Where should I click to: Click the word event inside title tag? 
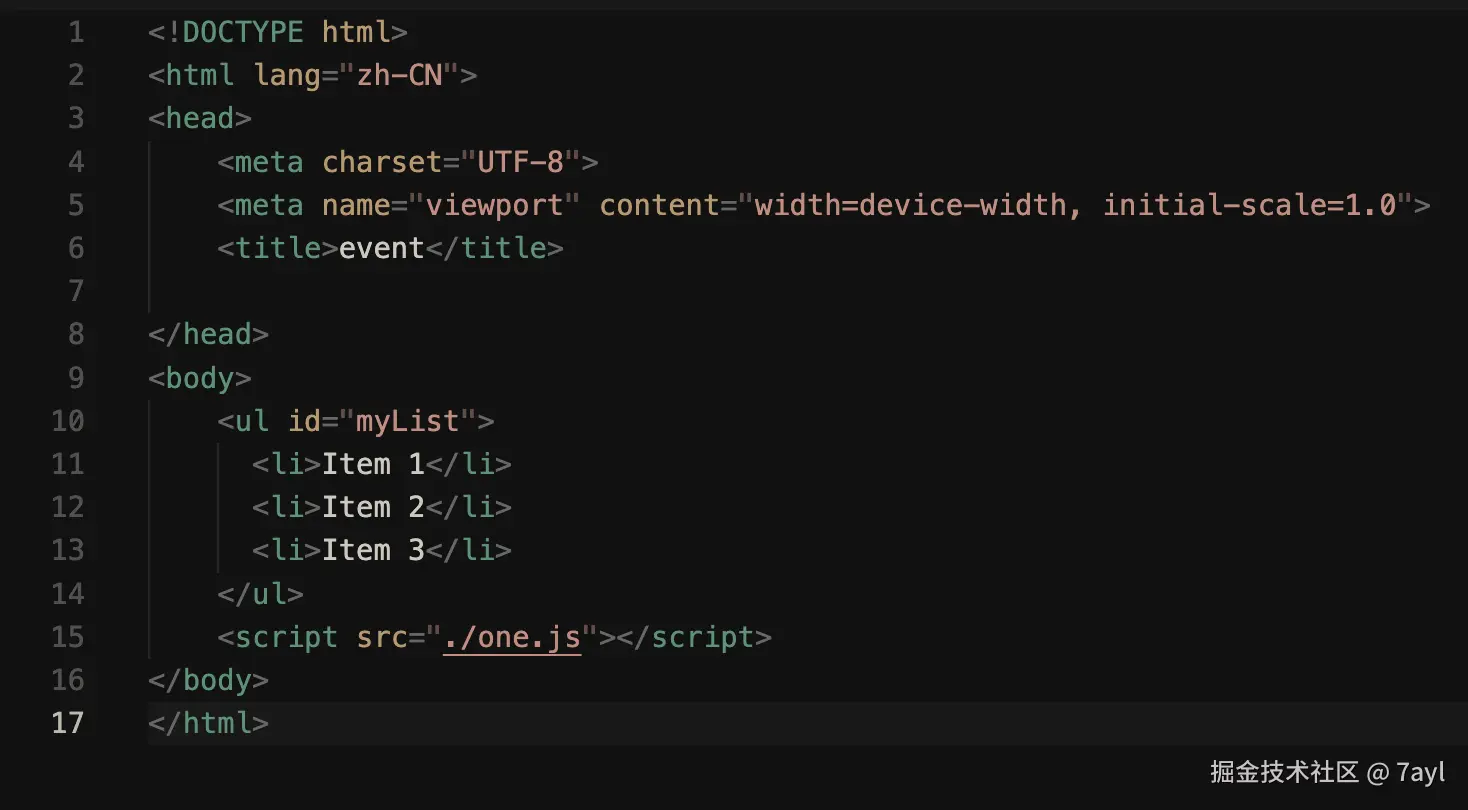pyautogui.click(x=382, y=248)
